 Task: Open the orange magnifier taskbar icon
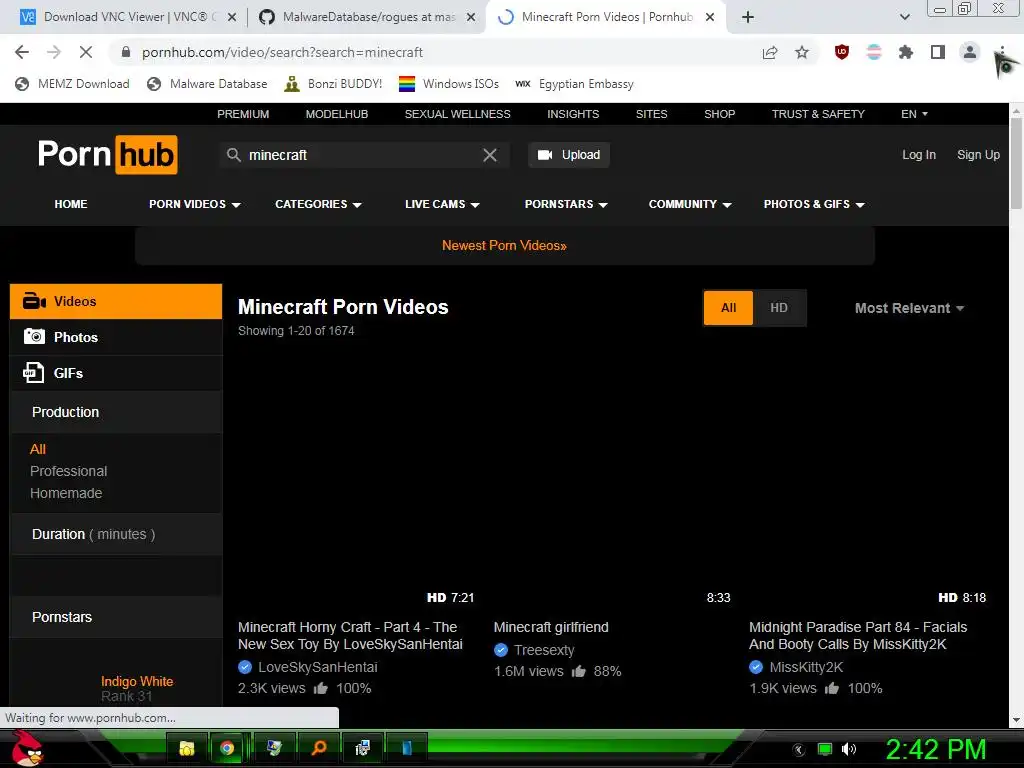tap(319, 748)
